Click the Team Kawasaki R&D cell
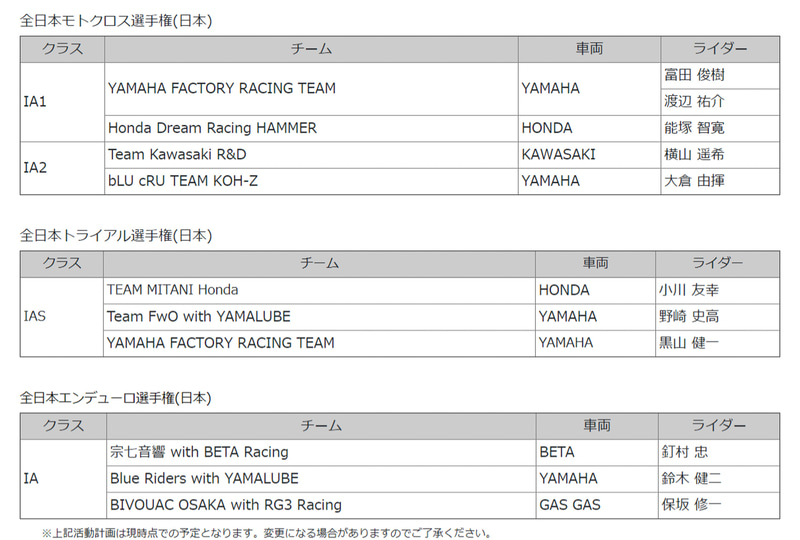The width and height of the screenshot is (800, 540). 177,154
